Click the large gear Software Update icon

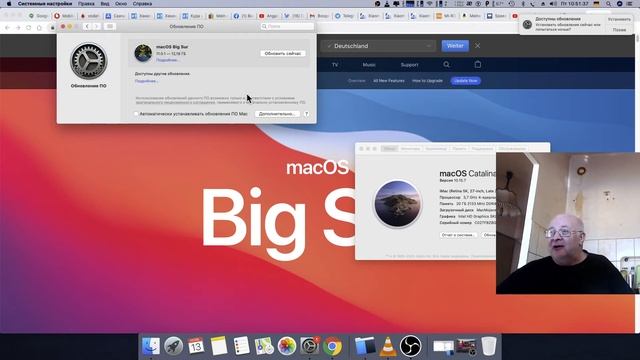[89, 61]
